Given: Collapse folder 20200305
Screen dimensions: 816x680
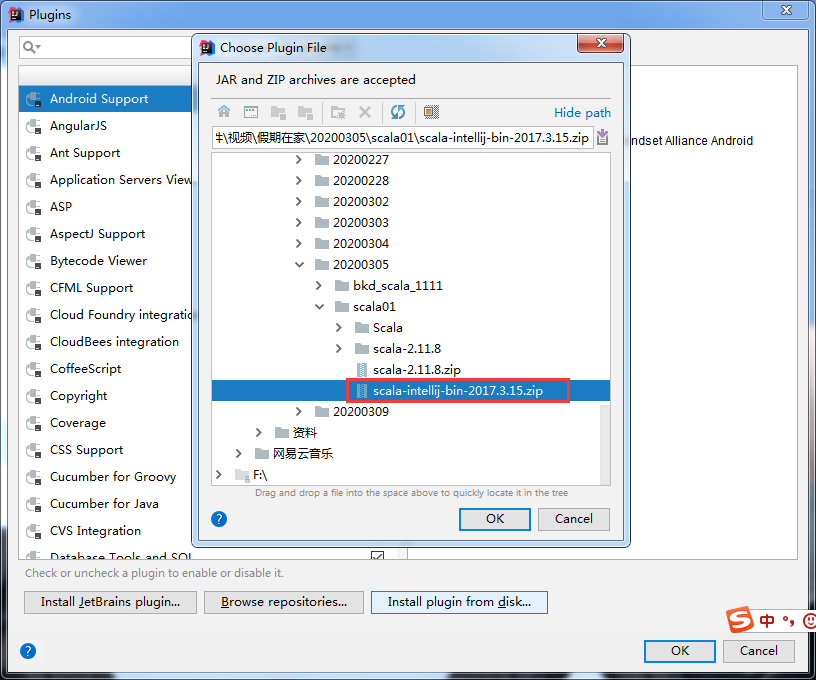Looking at the screenshot, I should coord(299,265).
